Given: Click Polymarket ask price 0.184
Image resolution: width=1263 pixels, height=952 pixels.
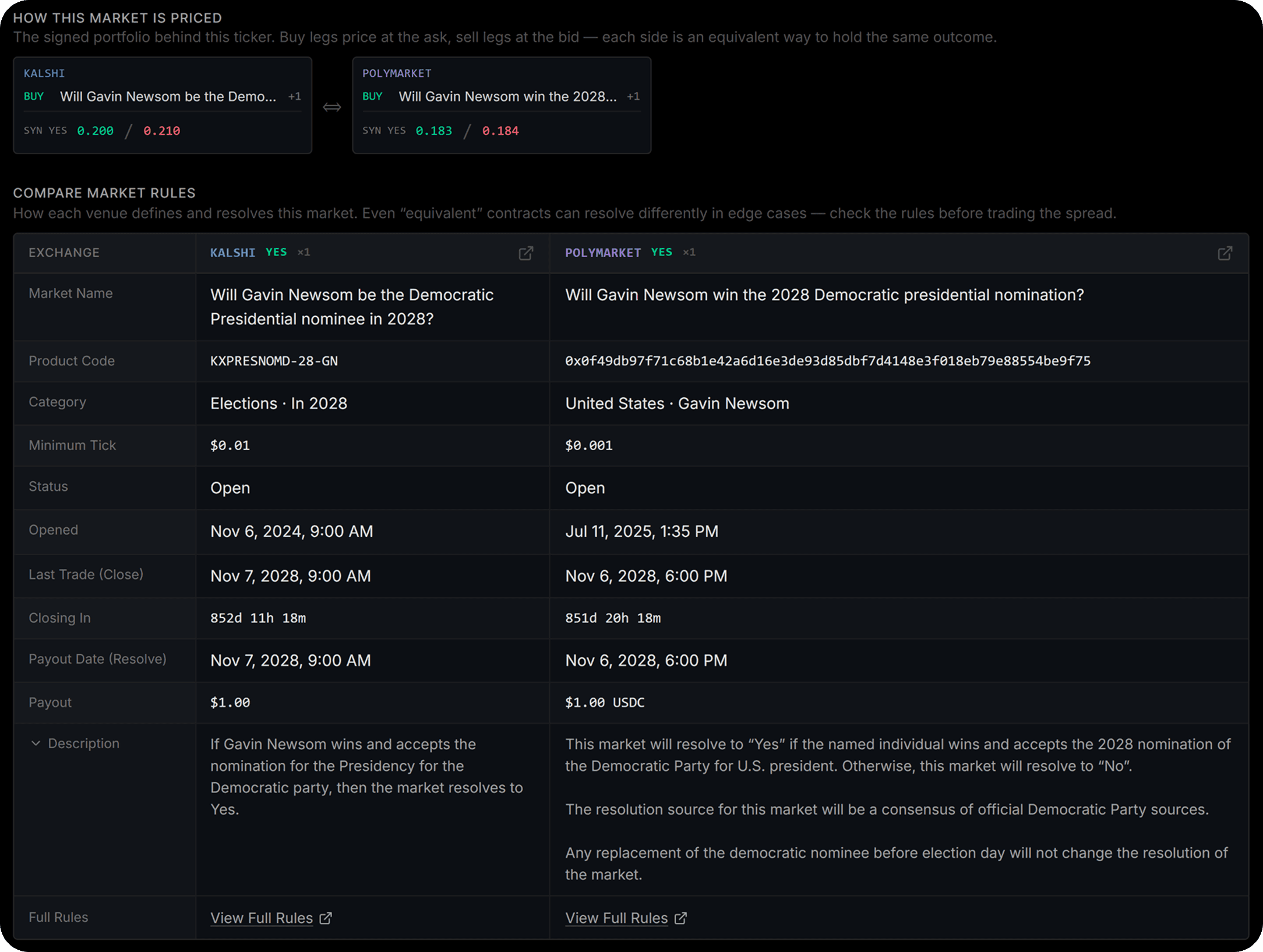Looking at the screenshot, I should click(500, 131).
